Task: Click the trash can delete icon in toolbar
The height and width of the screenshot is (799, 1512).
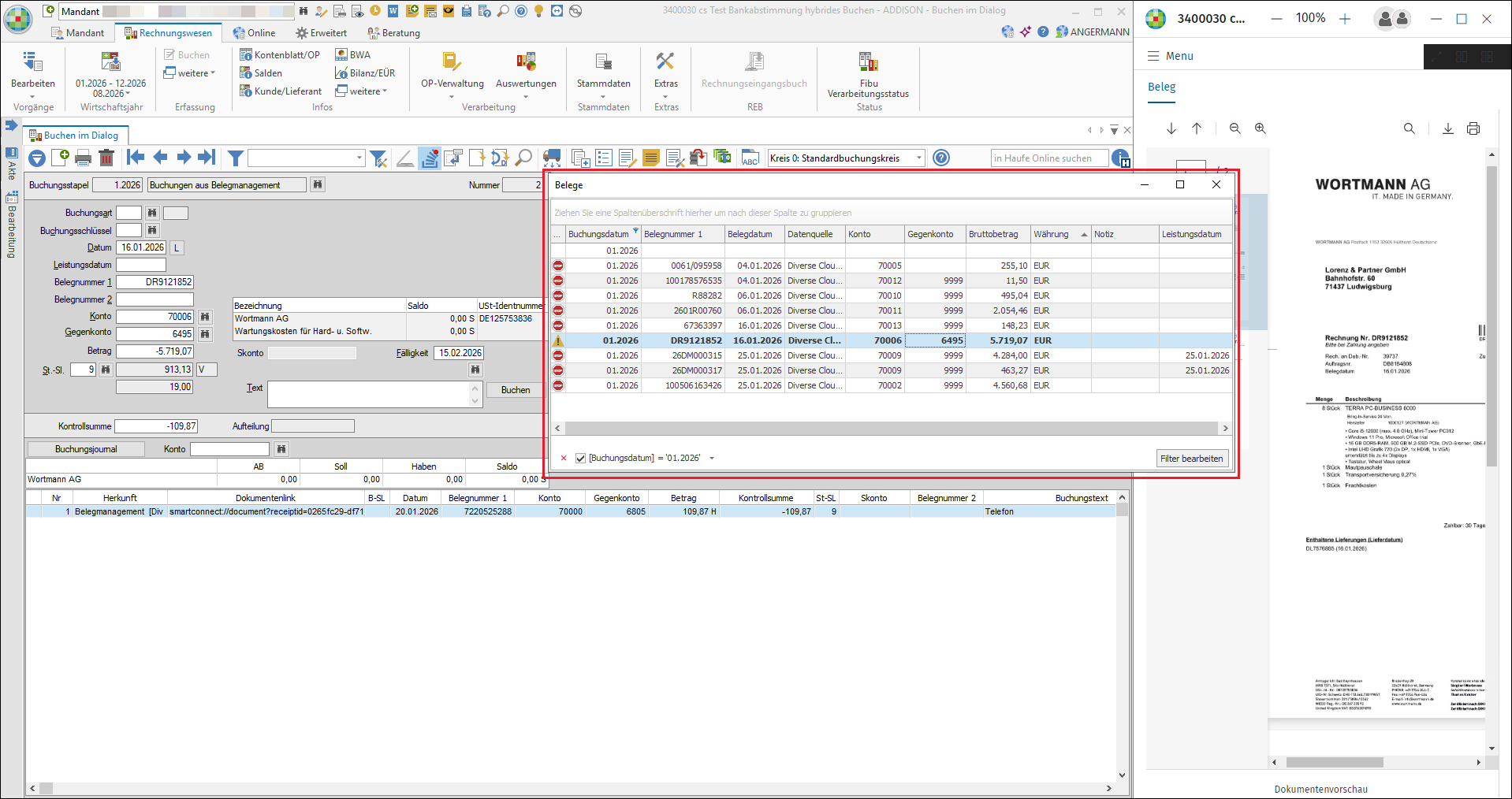Action: (106, 158)
